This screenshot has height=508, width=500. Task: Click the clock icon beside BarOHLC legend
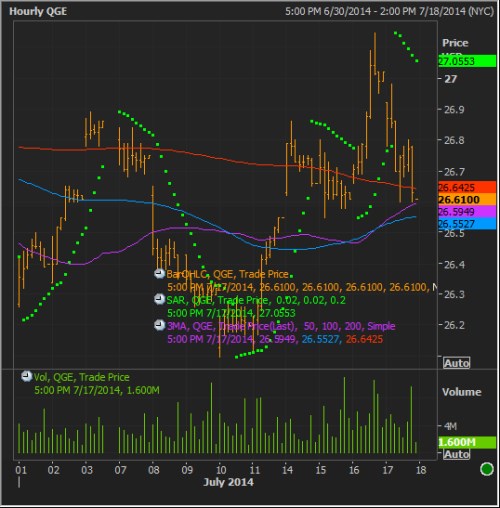[x=160, y=274]
